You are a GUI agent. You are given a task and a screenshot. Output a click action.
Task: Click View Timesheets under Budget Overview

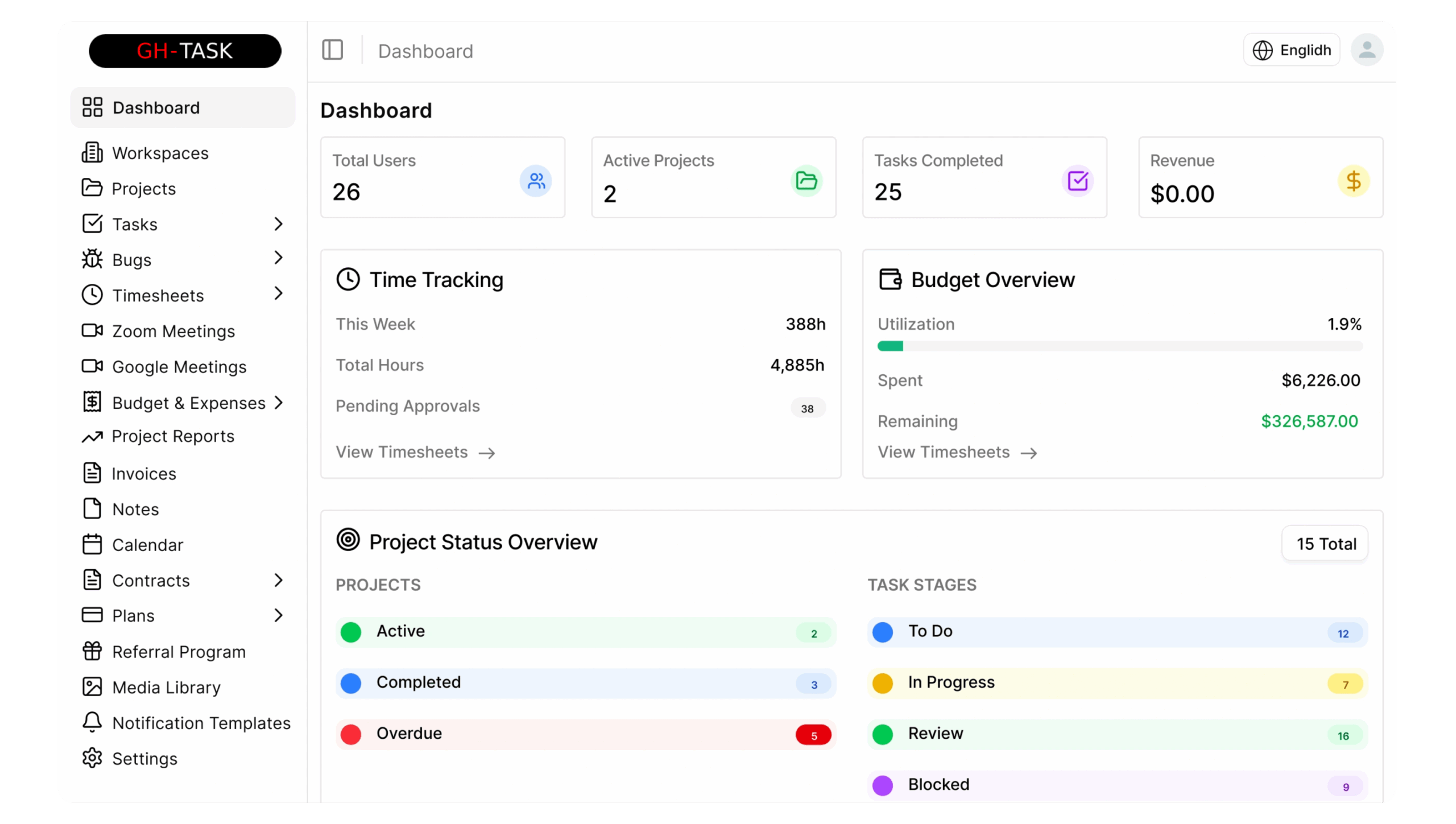pyautogui.click(x=957, y=453)
